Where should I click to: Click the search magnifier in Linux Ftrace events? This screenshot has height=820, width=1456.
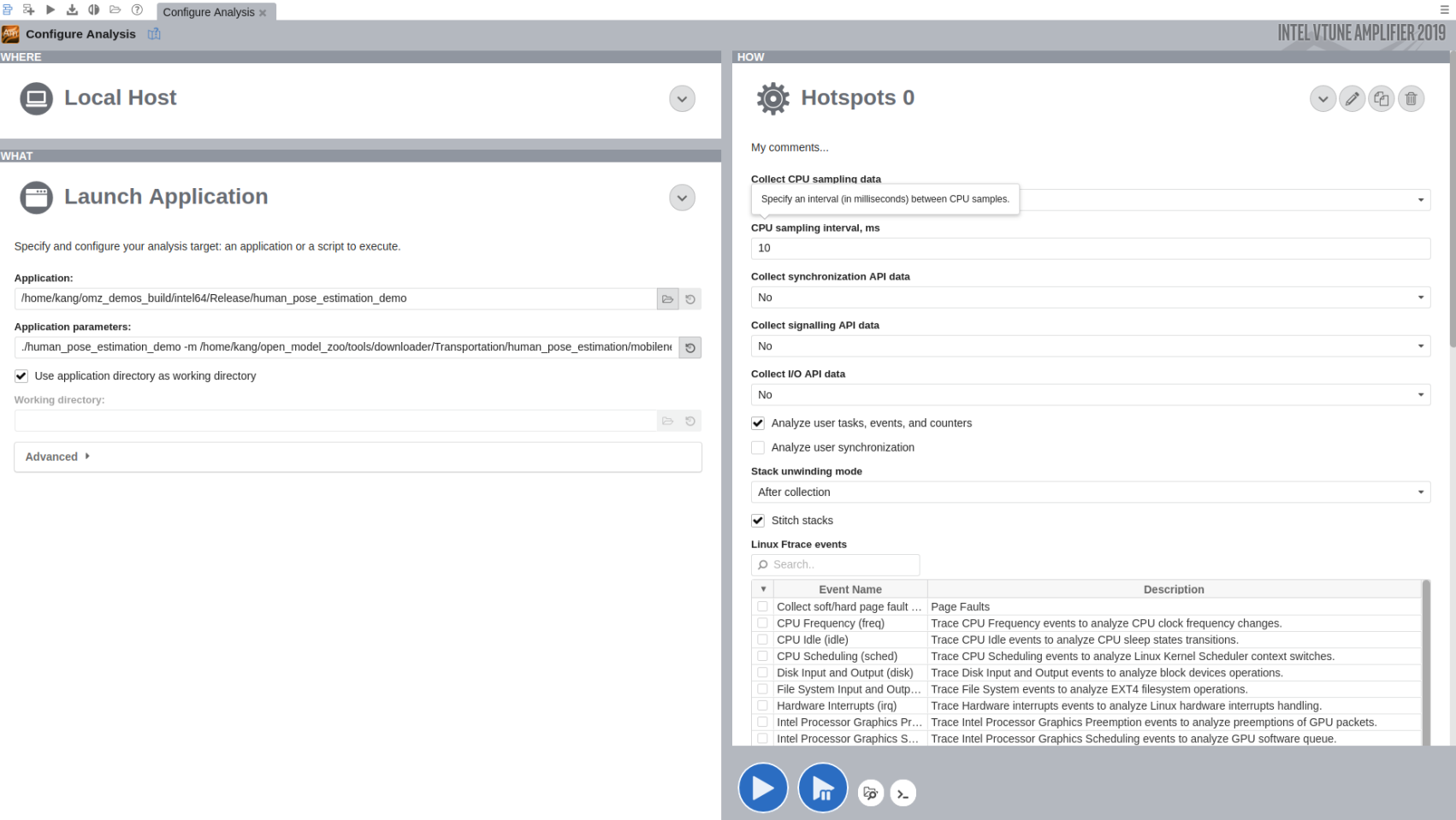point(763,565)
